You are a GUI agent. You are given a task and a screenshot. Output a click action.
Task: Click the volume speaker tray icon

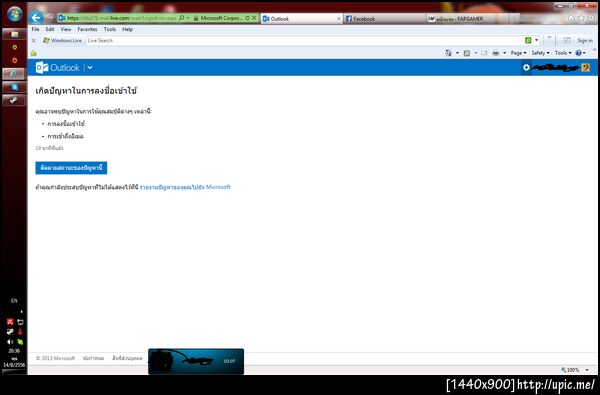10,342
